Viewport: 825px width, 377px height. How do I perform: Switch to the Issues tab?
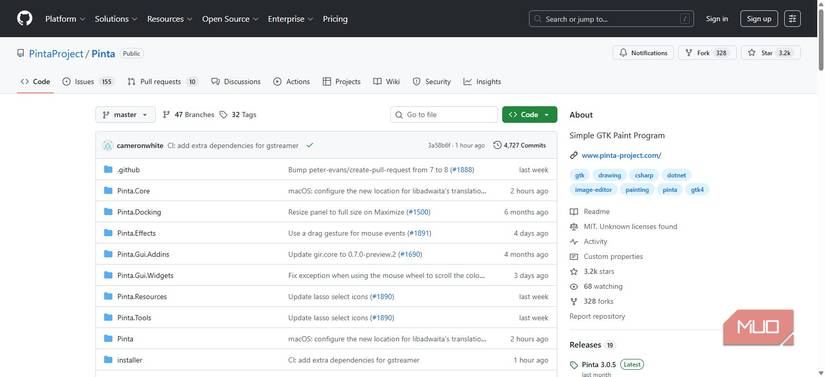88,81
